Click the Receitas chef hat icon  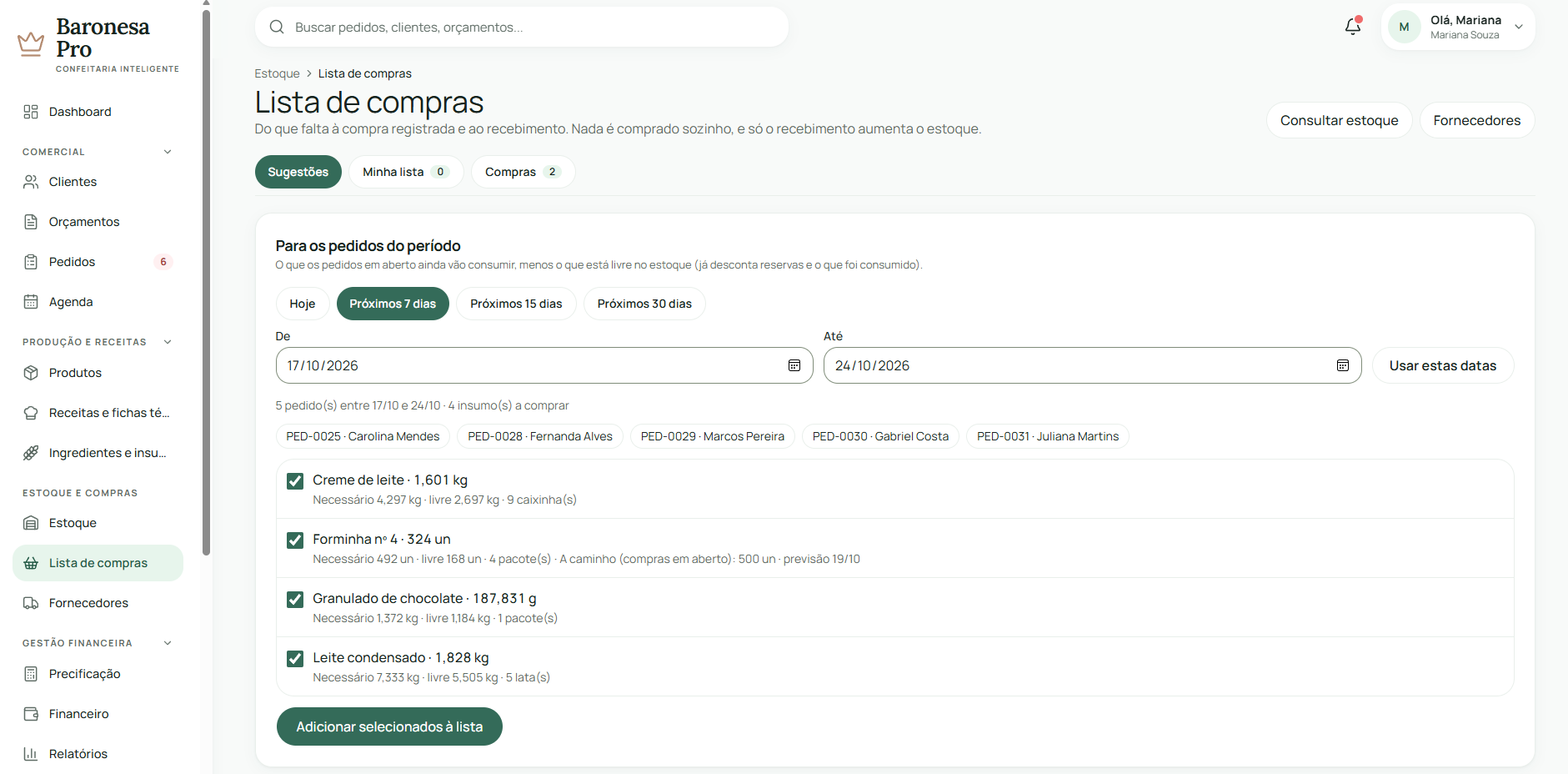pyautogui.click(x=31, y=413)
